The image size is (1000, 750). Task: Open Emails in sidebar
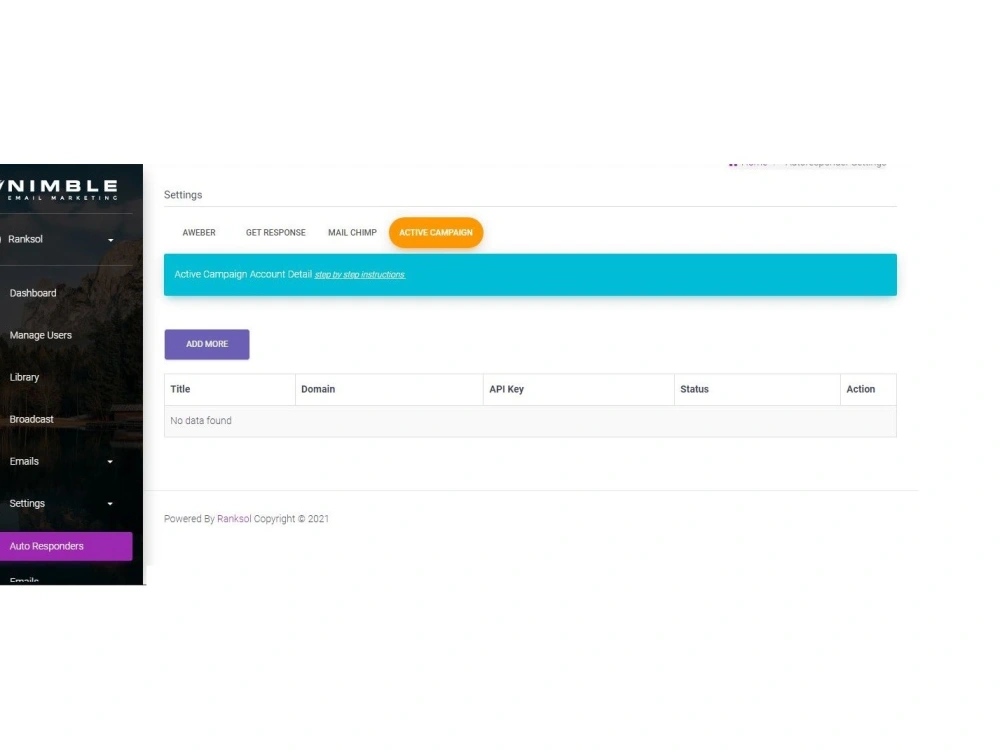point(24,462)
